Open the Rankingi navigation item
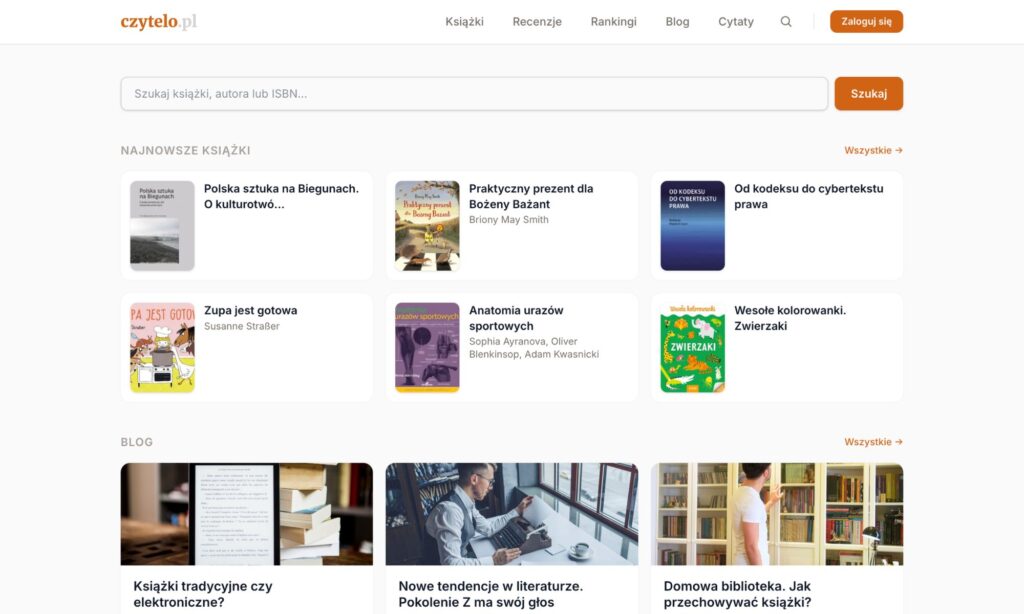Screen dimensions: 1024x614 pos(613,22)
